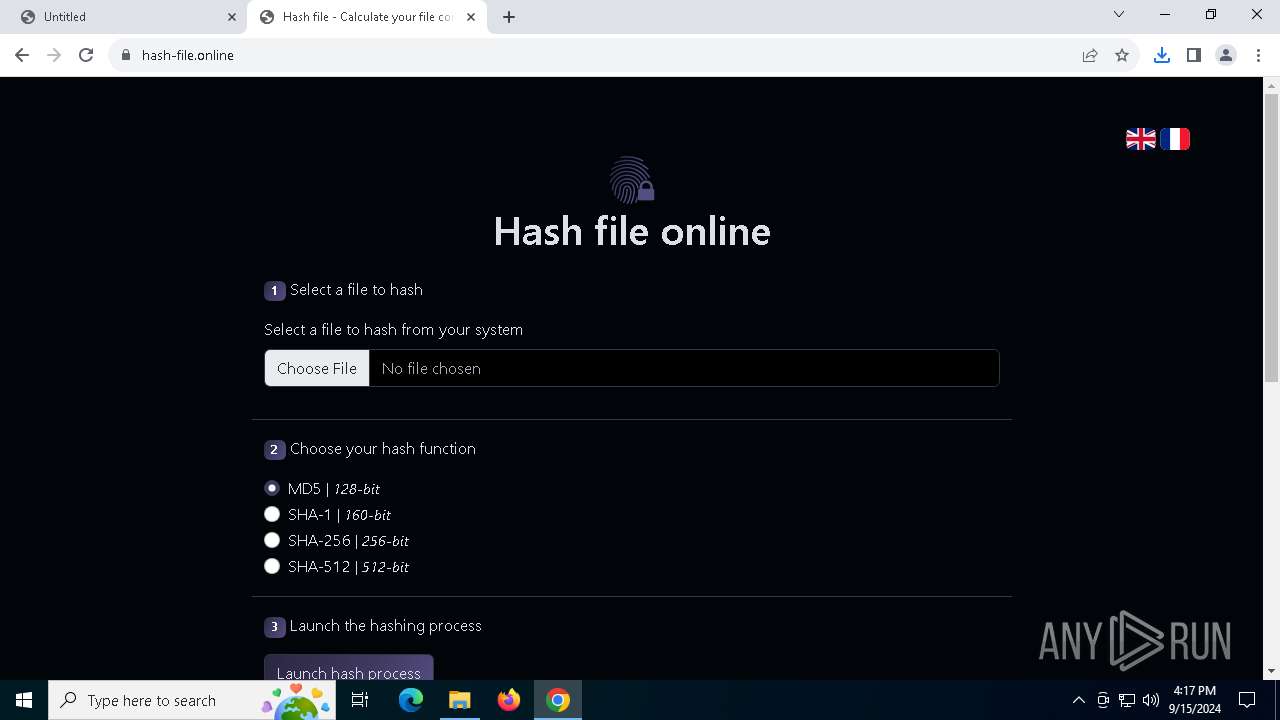
Task: Click 'Choose your hash function' step label
Action: click(382, 448)
